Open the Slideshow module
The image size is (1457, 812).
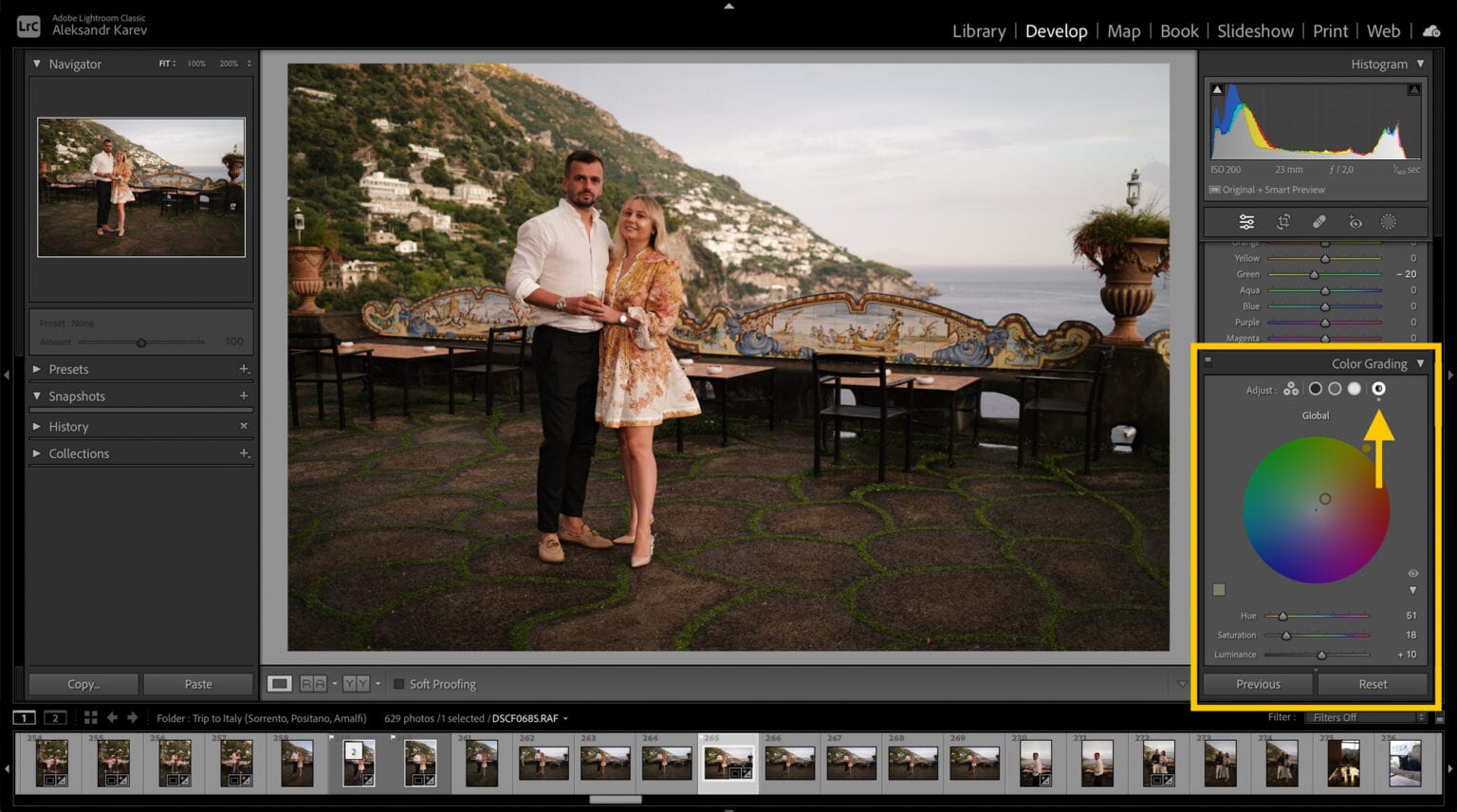click(x=1256, y=30)
